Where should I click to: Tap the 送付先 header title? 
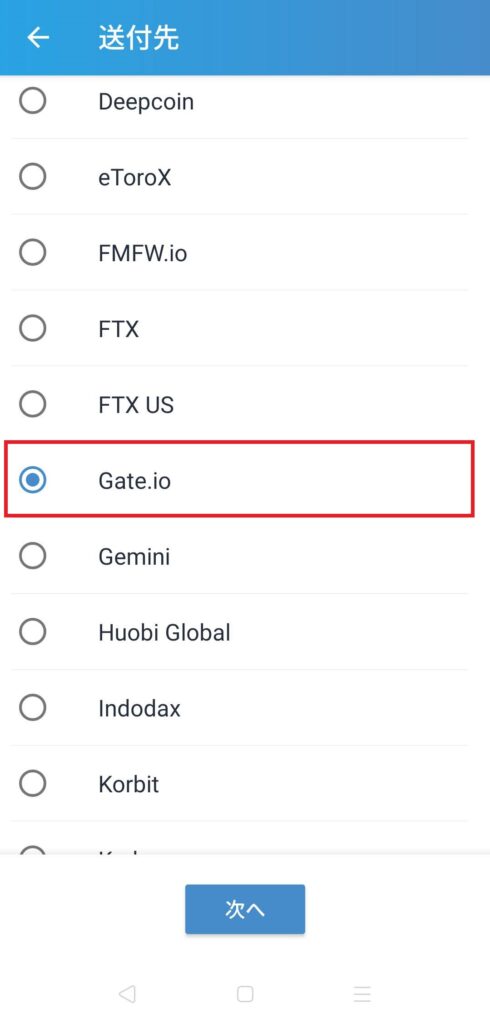139,38
